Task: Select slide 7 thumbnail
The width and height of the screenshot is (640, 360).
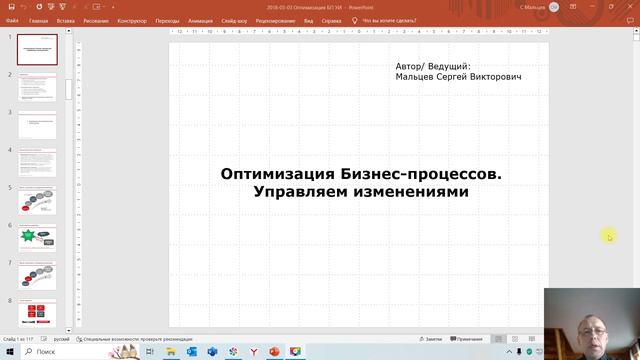Action: pos(37,276)
